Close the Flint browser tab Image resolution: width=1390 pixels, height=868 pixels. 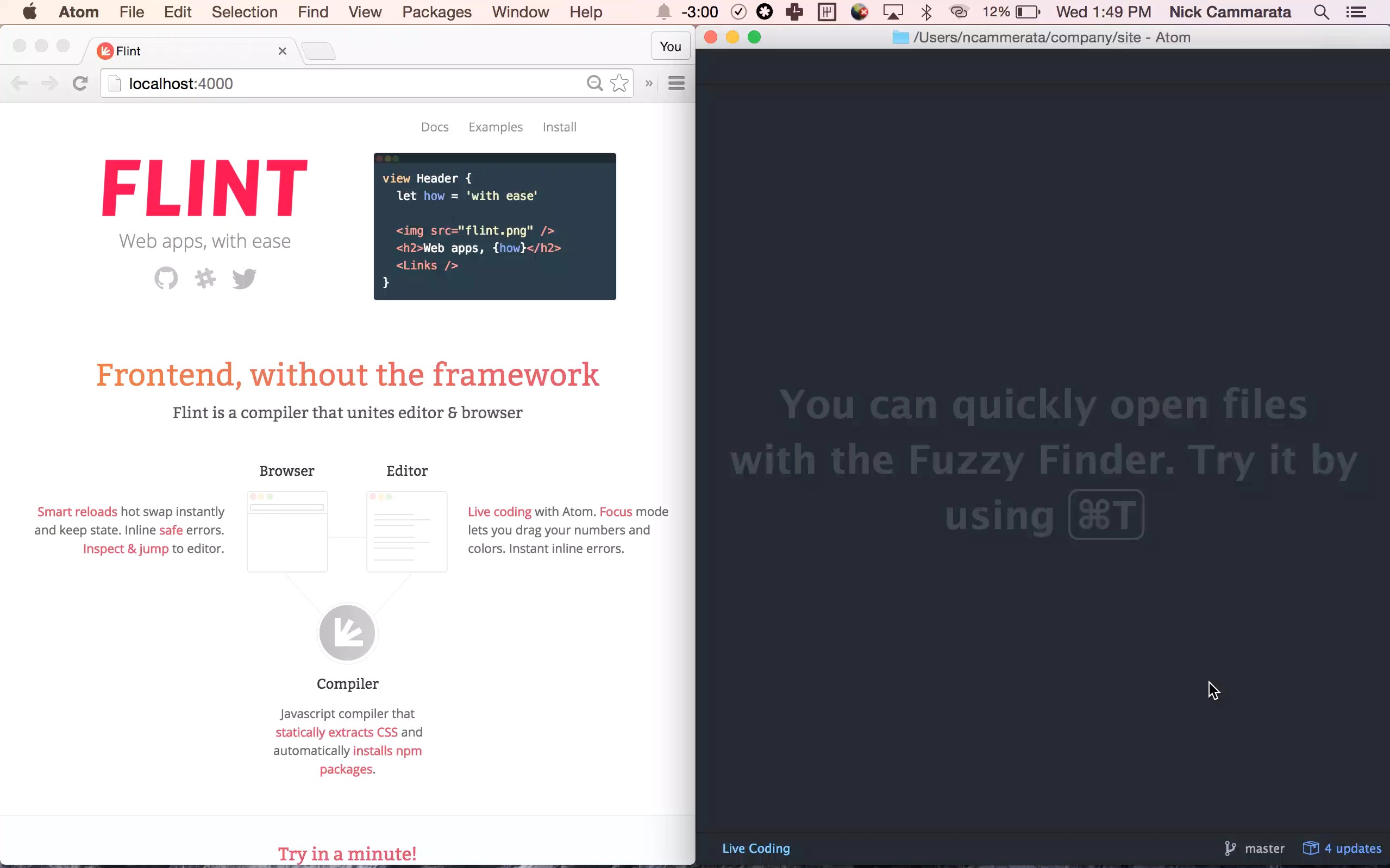click(283, 51)
